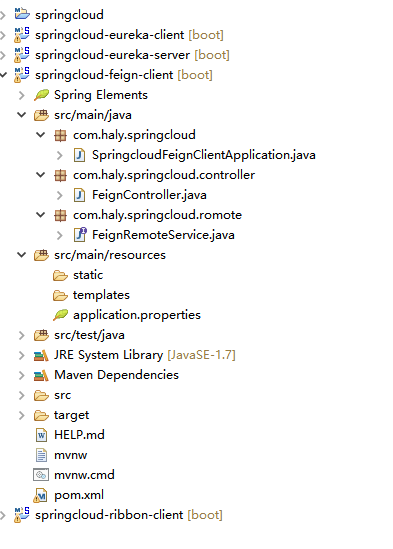Click the com.haly.springcloud package icon
393x549 pixels.
(60, 135)
